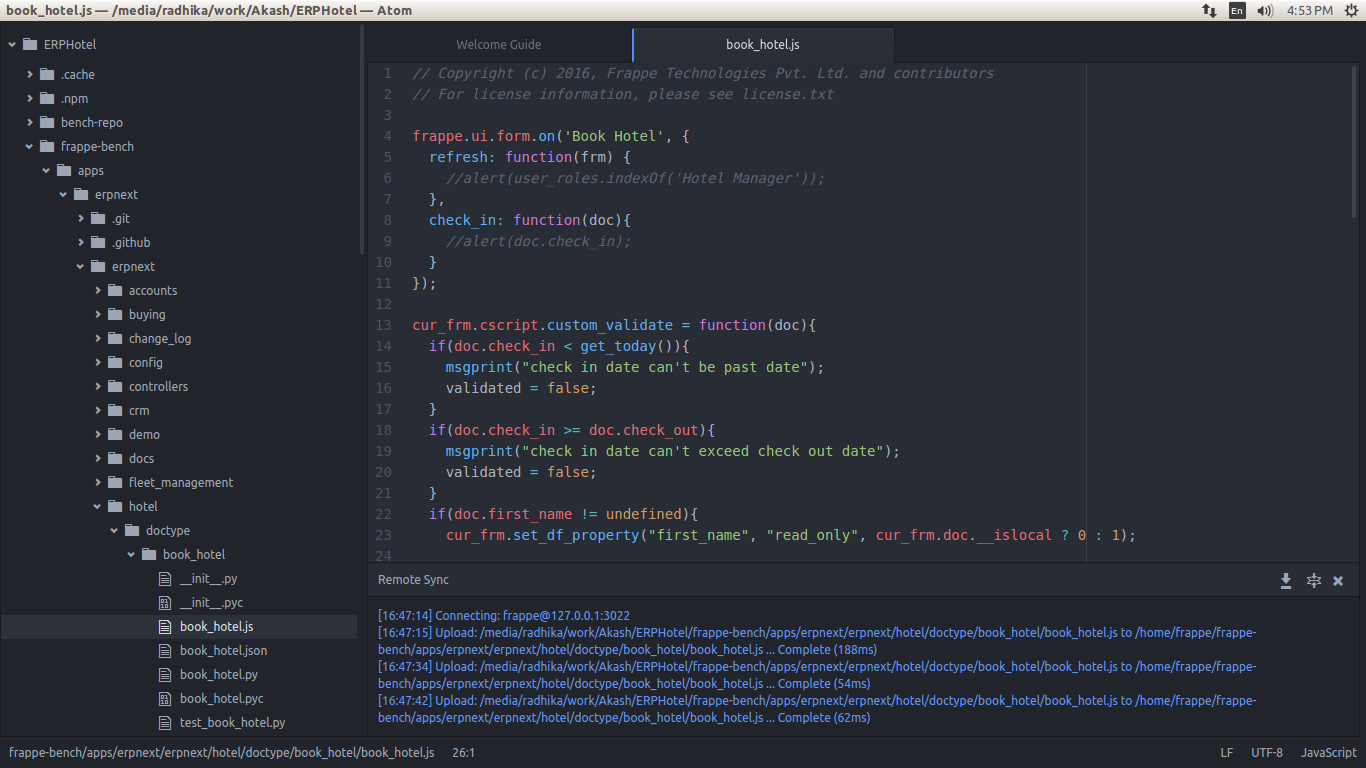1366x768 pixels.
Task: Close the Remote Sync panel
Action: pyautogui.click(x=1338, y=580)
